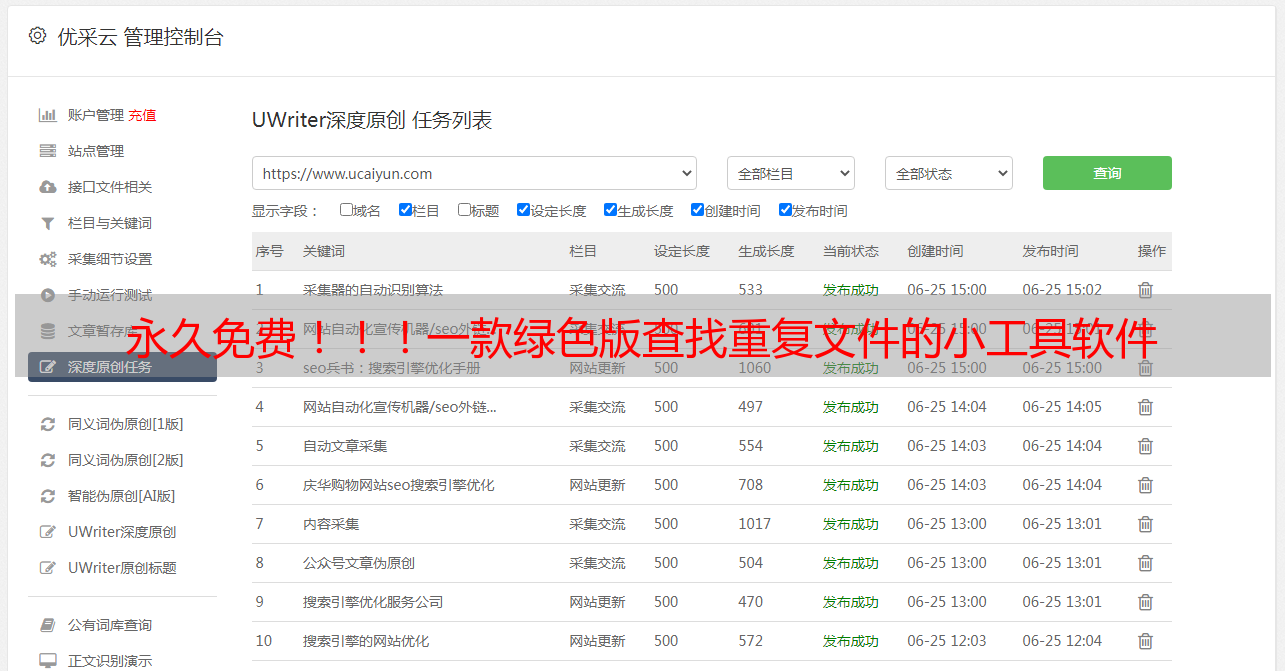This screenshot has height=671, width=1285.
Task: Delete task 4 网站自动化宣传机器
Action: coord(1146,407)
